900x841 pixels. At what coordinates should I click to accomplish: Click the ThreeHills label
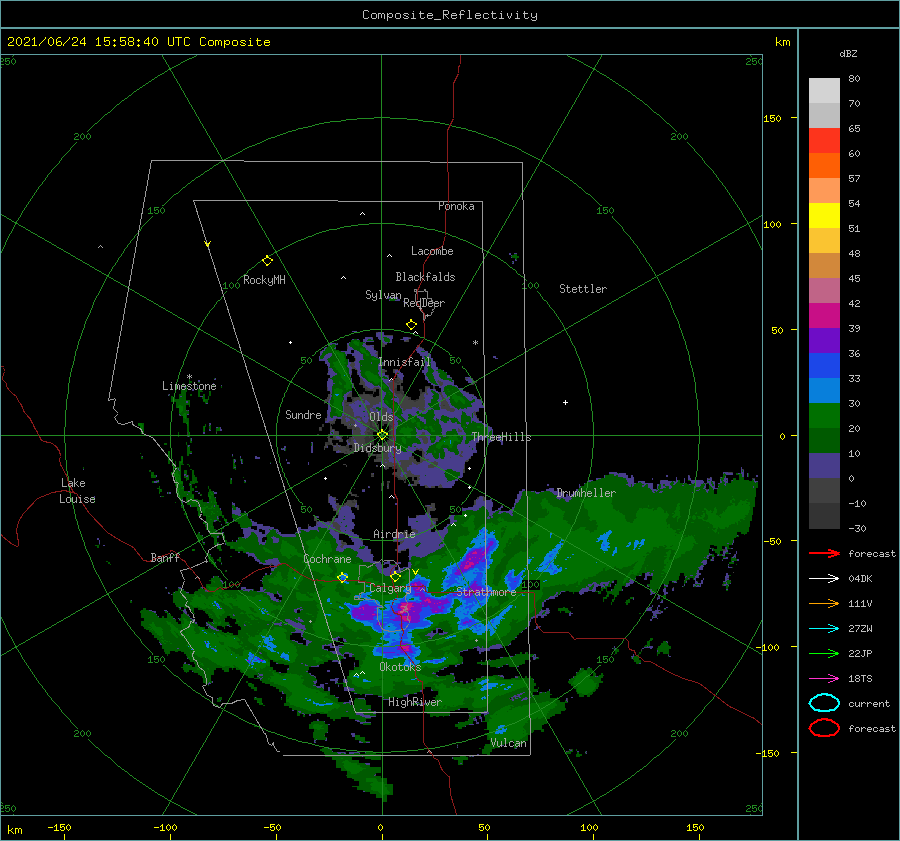pyautogui.click(x=502, y=437)
